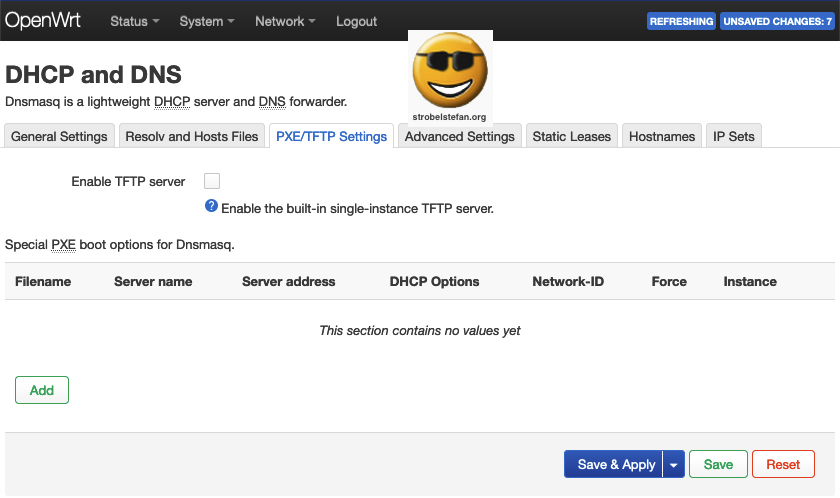This screenshot has width=840, height=498.
Task: Click the REFRESHING indicator badge
Action: pos(681,21)
